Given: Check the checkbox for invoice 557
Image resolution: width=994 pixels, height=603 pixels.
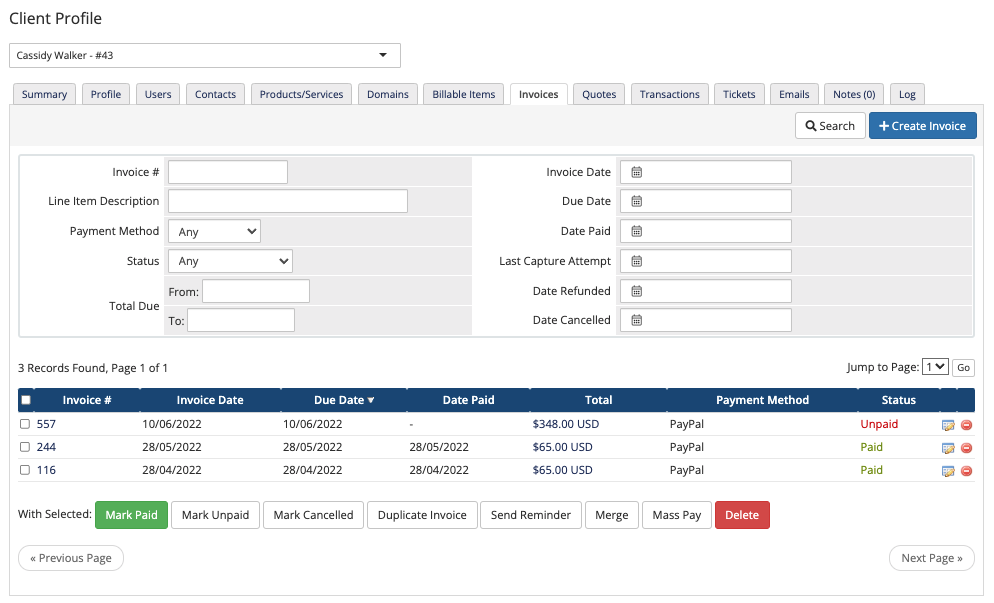Looking at the screenshot, I should click(x=25, y=424).
